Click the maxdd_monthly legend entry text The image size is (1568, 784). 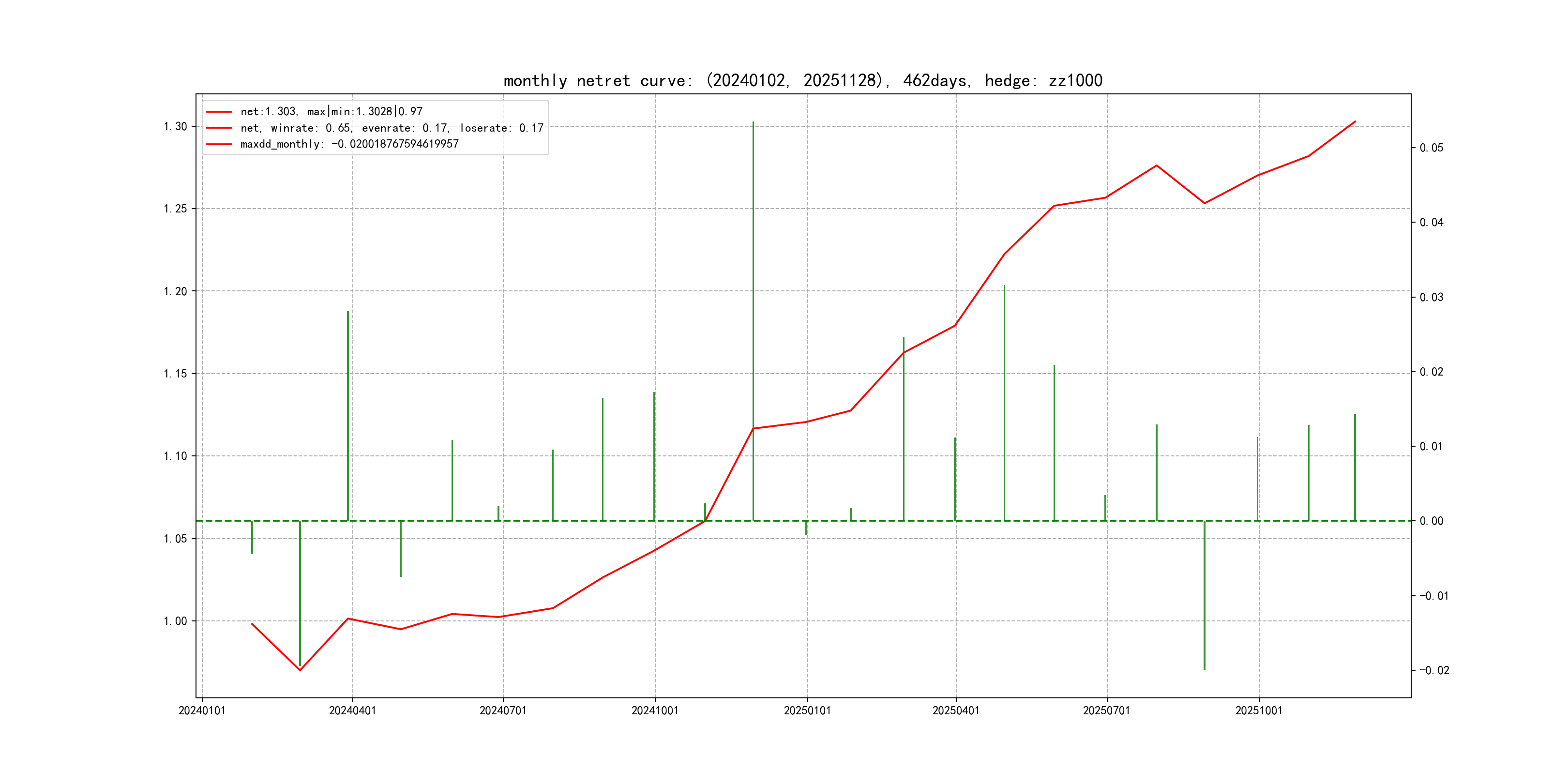[349, 144]
